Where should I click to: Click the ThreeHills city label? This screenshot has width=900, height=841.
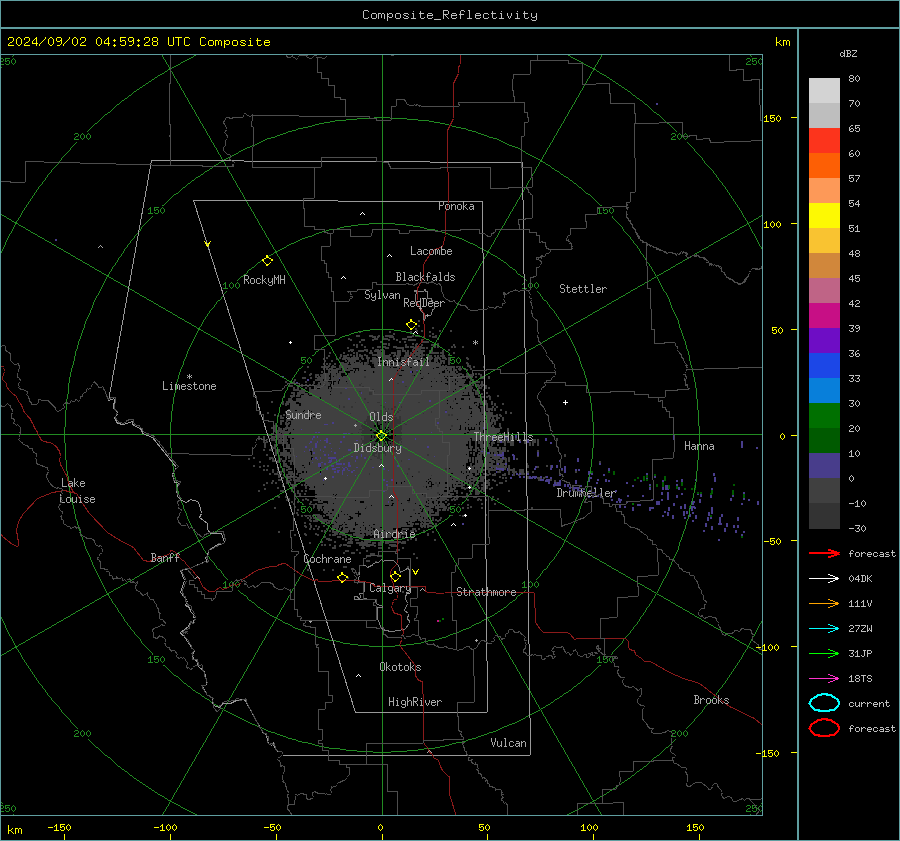tap(503, 437)
